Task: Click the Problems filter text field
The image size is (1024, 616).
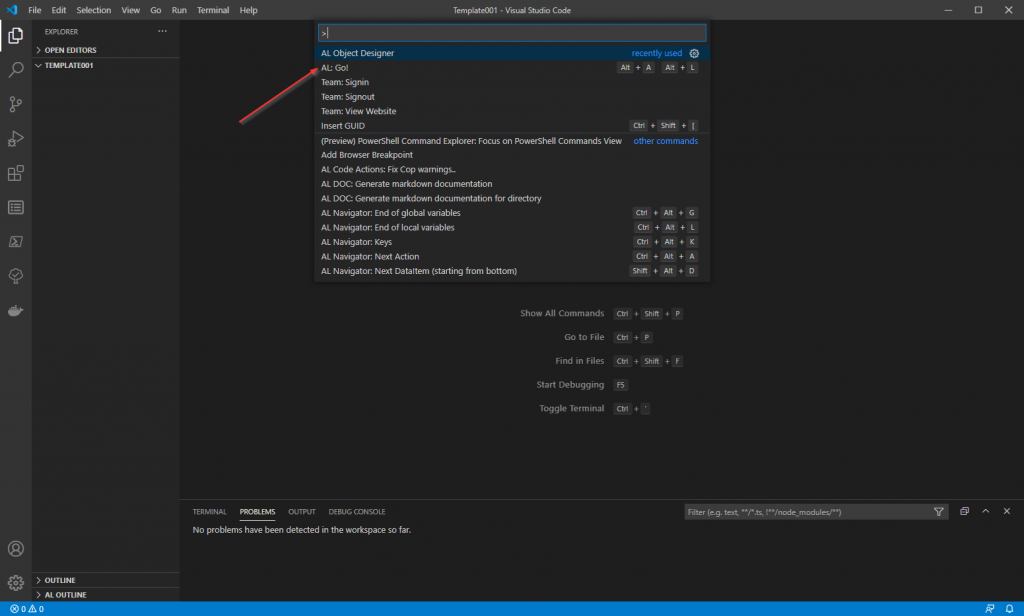Action: (807, 512)
